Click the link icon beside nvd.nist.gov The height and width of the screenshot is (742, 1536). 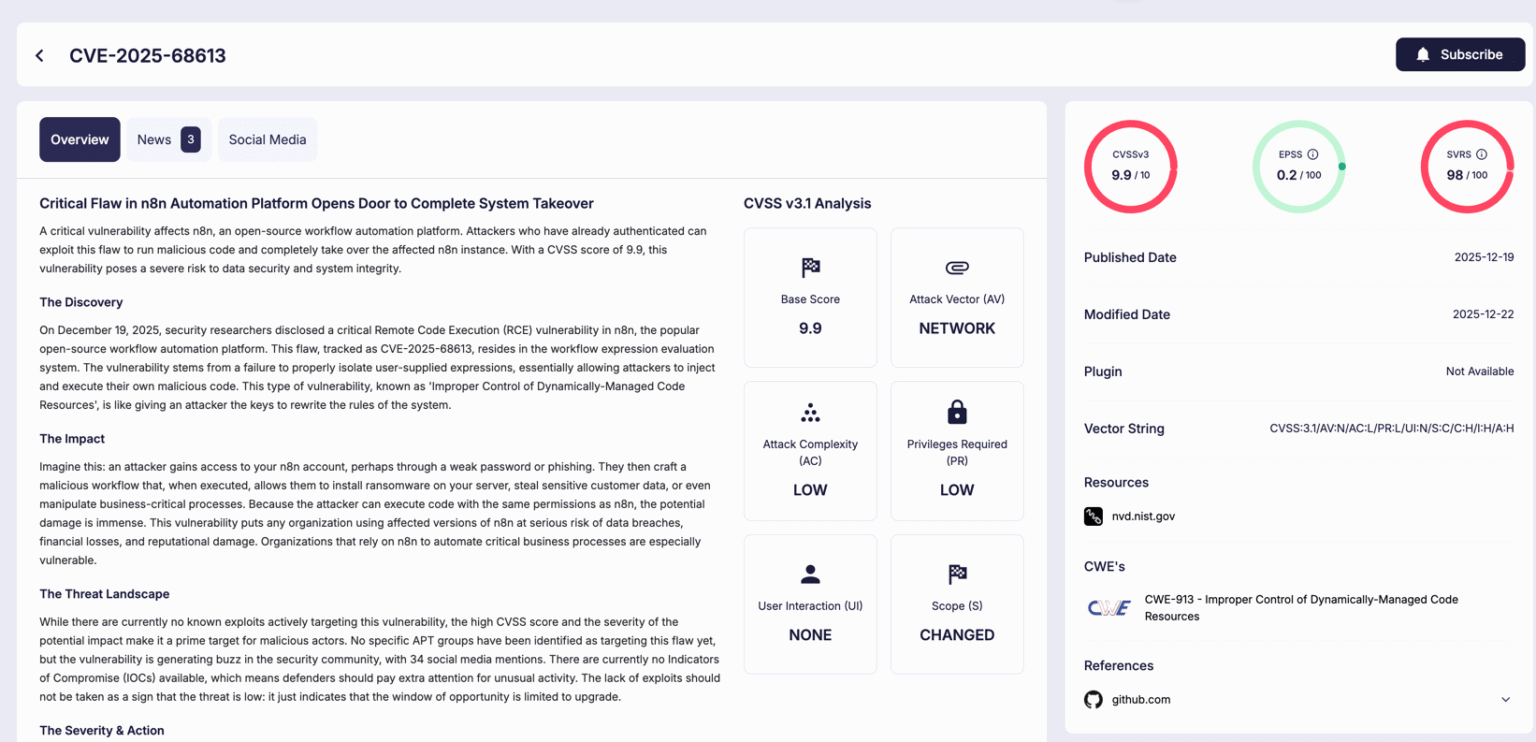pos(1092,515)
